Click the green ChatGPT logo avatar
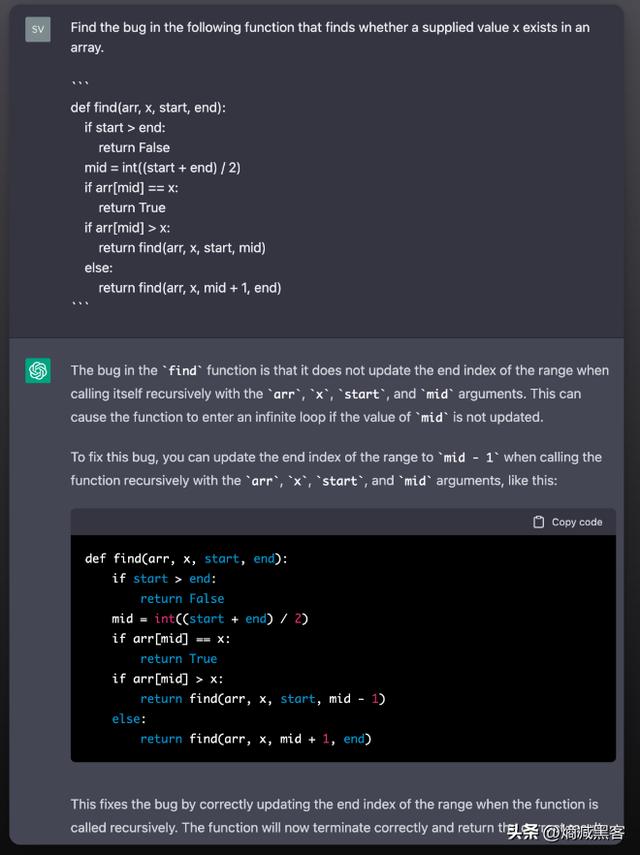The image size is (640, 855). coord(38,371)
